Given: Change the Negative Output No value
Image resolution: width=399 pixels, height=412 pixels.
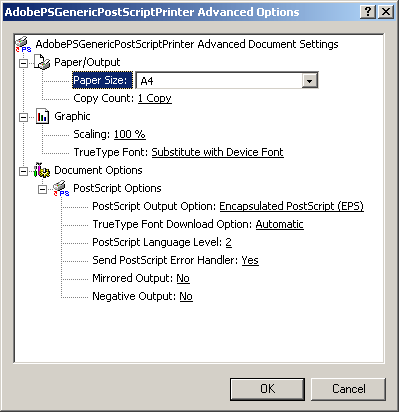Looking at the screenshot, I should pos(186,296).
